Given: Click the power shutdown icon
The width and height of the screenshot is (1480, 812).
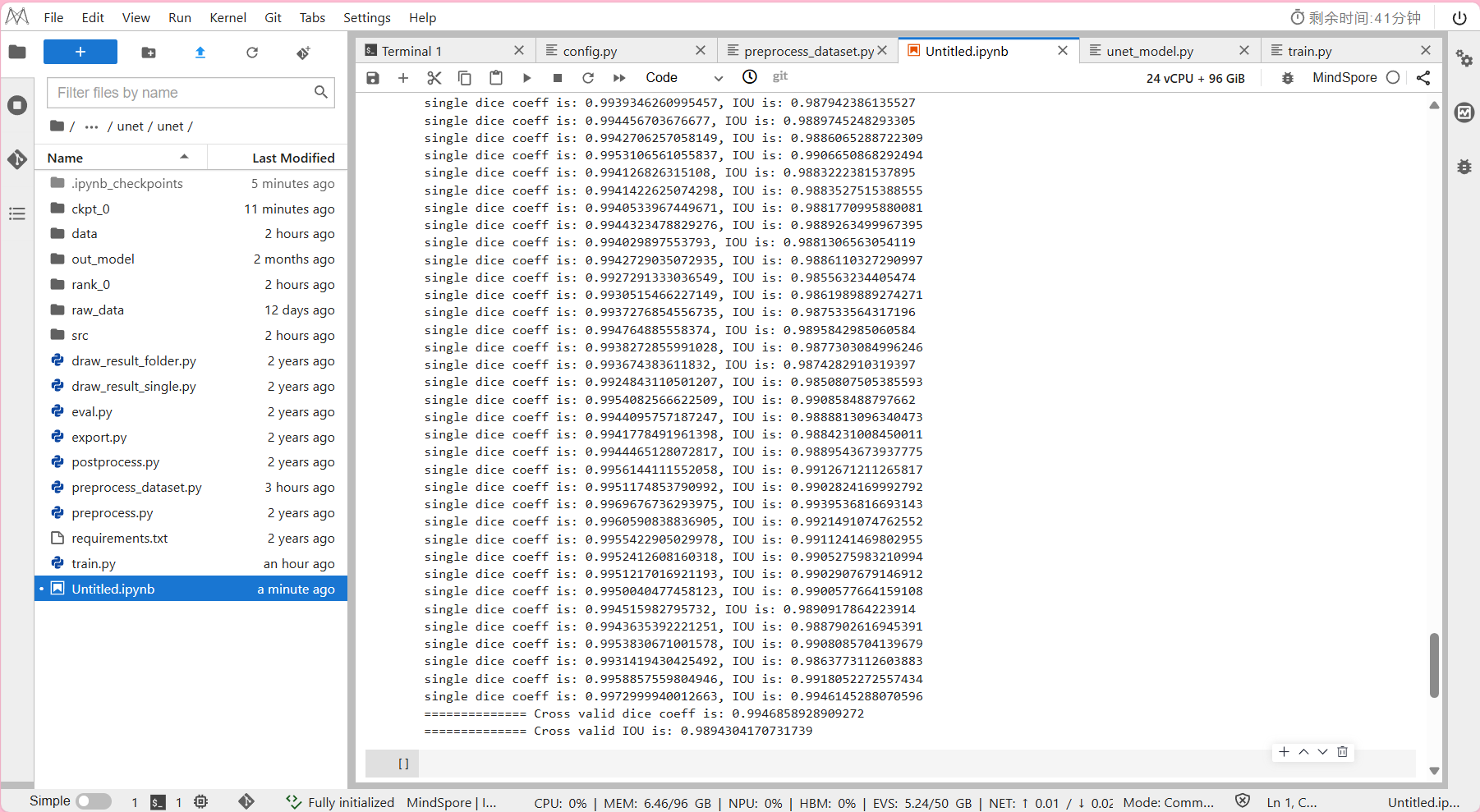Looking at the screenshot, I should click(x=1459, y=17).
